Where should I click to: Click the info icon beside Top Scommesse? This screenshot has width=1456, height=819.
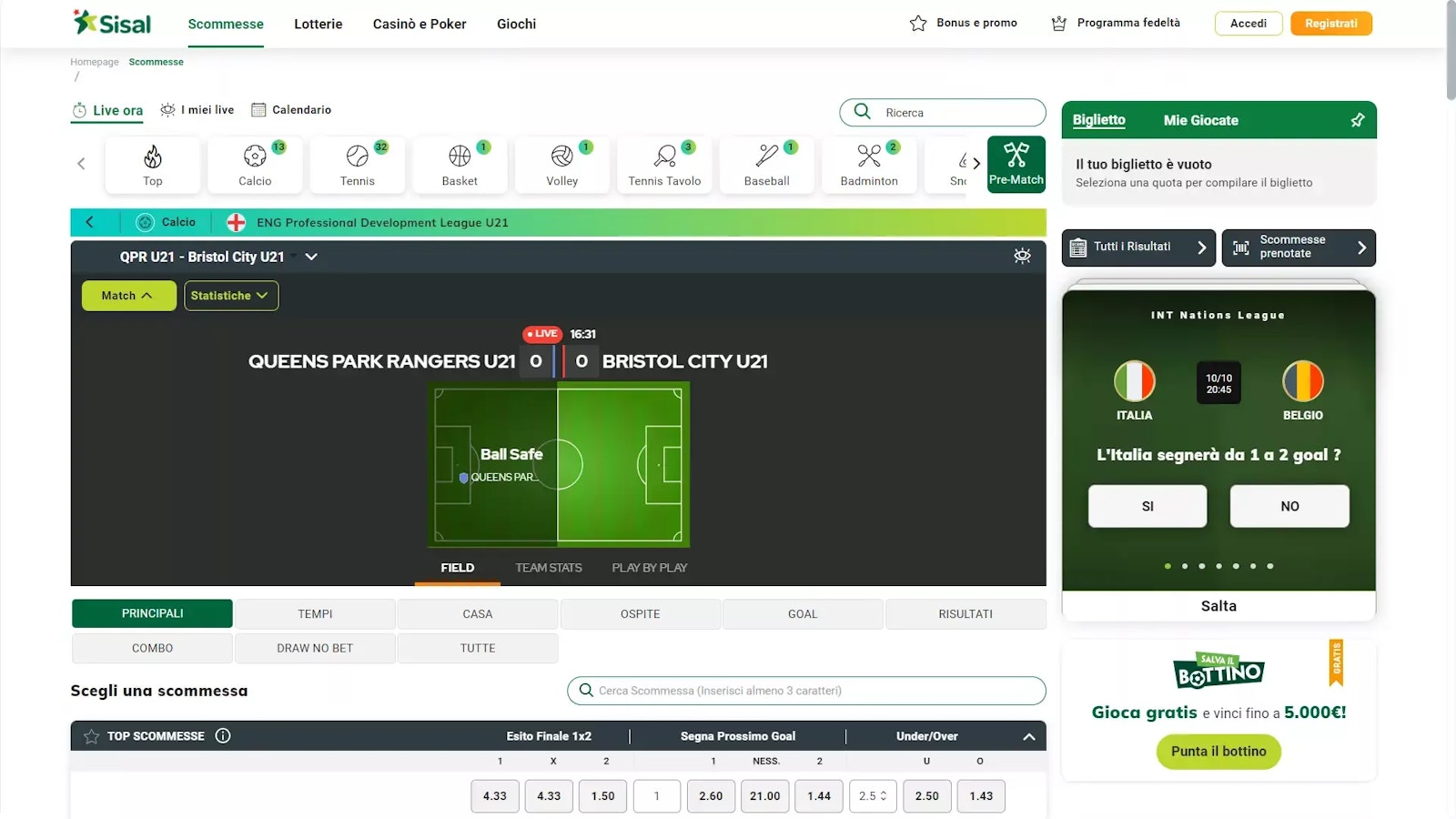coord(223,736)
